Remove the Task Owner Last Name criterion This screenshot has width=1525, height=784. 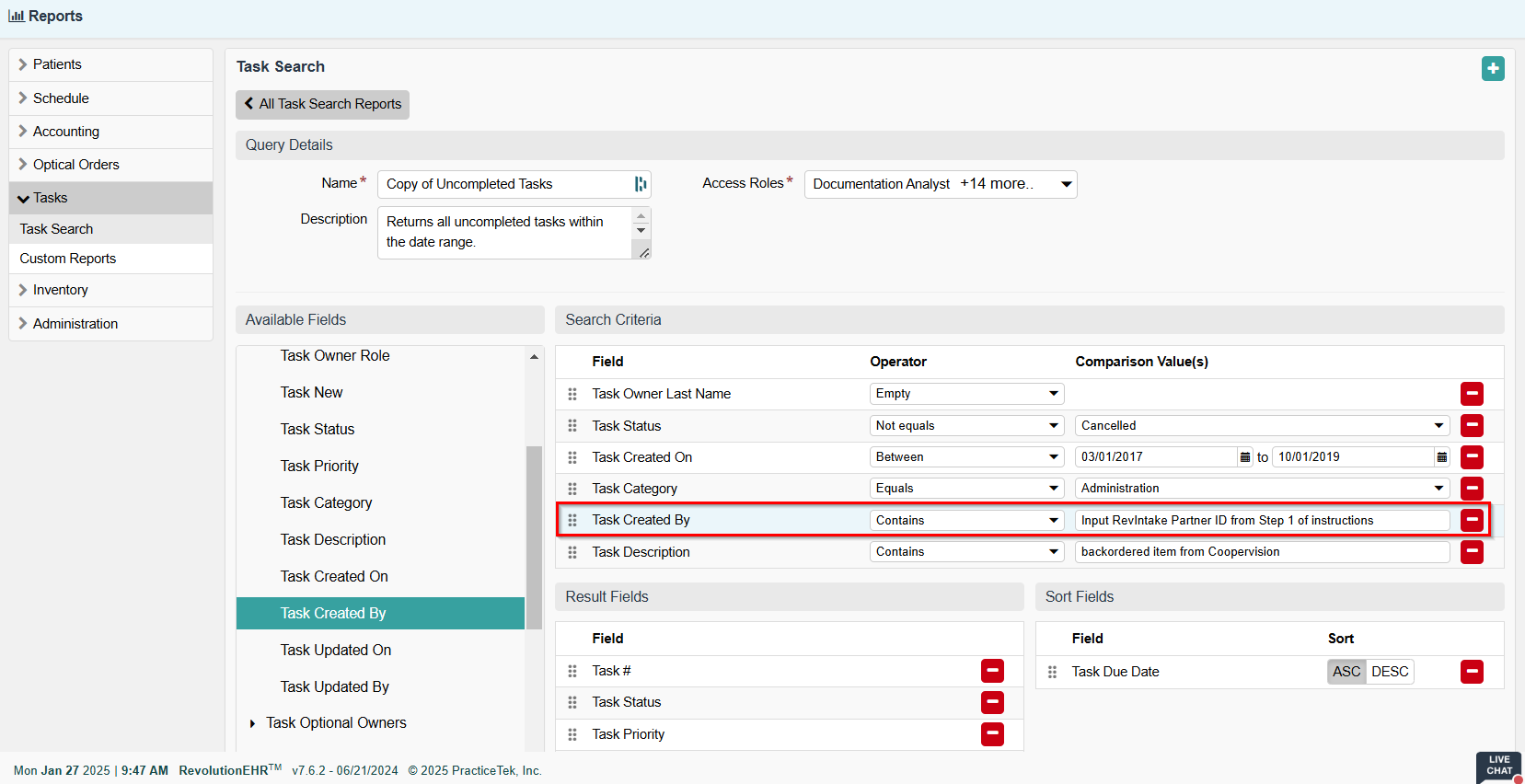pyautogui.click(x=1472, y=394)
